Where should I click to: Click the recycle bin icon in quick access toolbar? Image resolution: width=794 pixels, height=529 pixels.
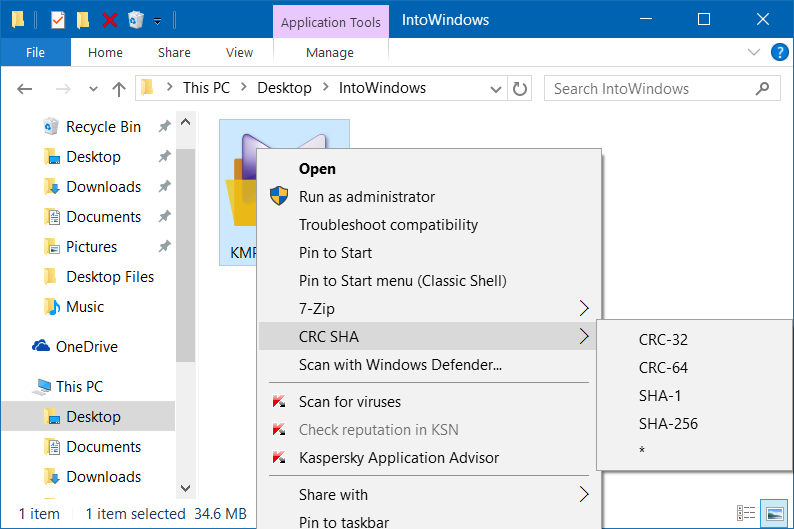(x=136, y=19)
